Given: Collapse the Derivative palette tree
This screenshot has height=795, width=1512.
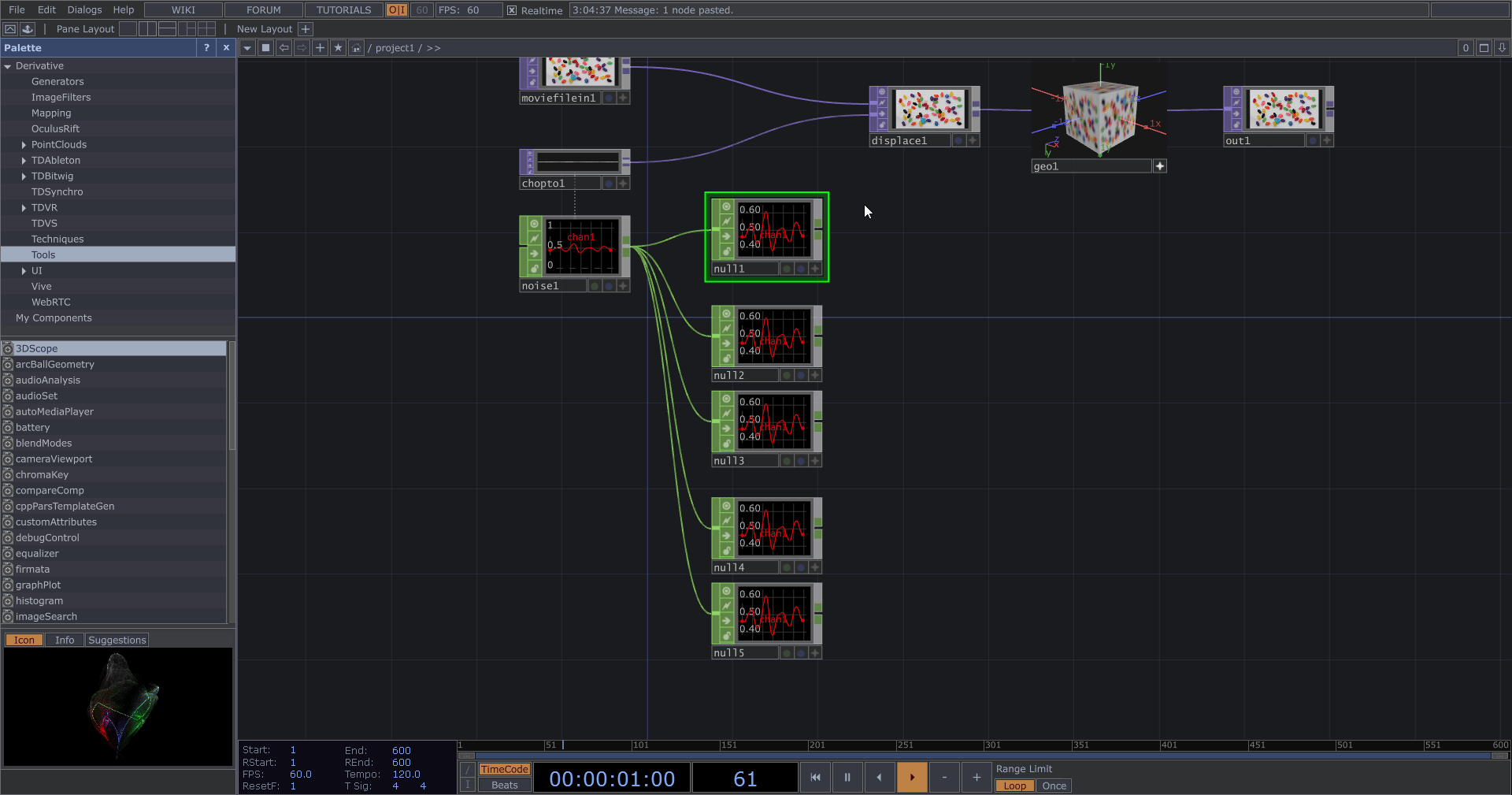Looking at the screenshot, I should [8, 66].
